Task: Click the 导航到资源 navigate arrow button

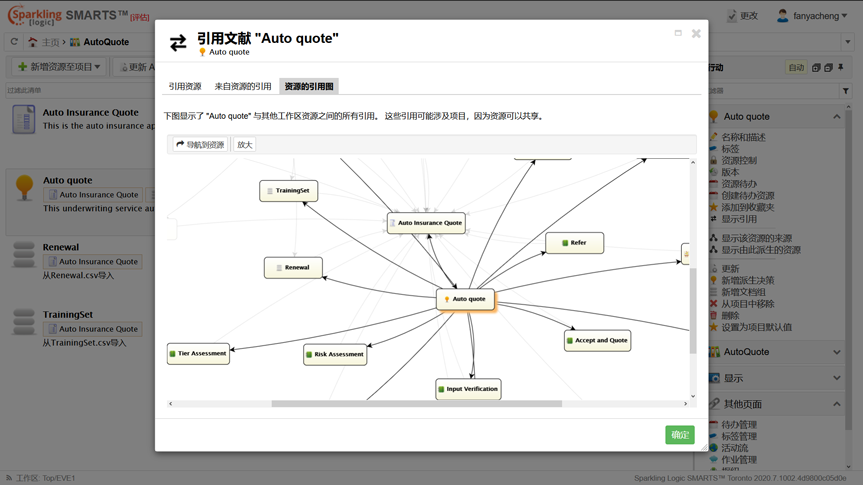Action: [200, 145]
